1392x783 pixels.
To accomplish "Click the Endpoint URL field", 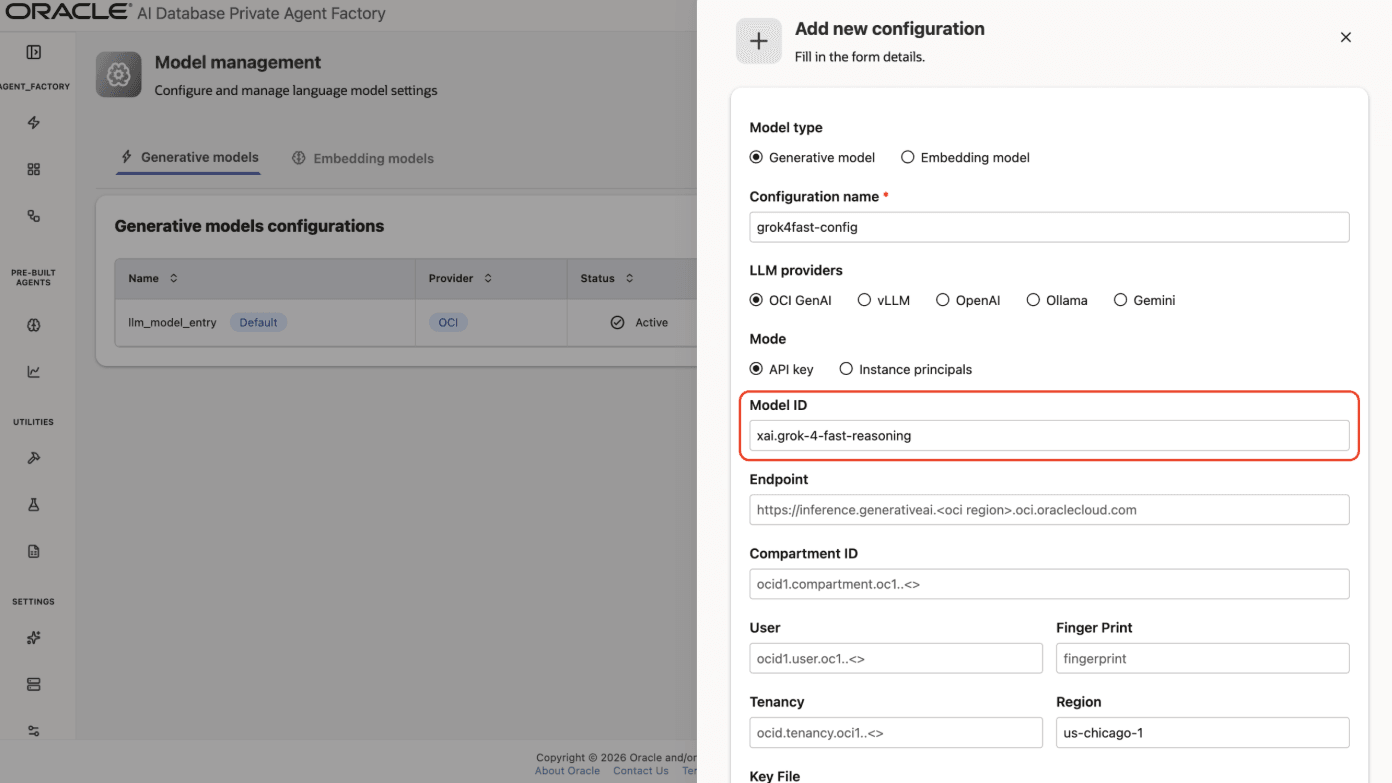I will click(x=1049, y=510).
